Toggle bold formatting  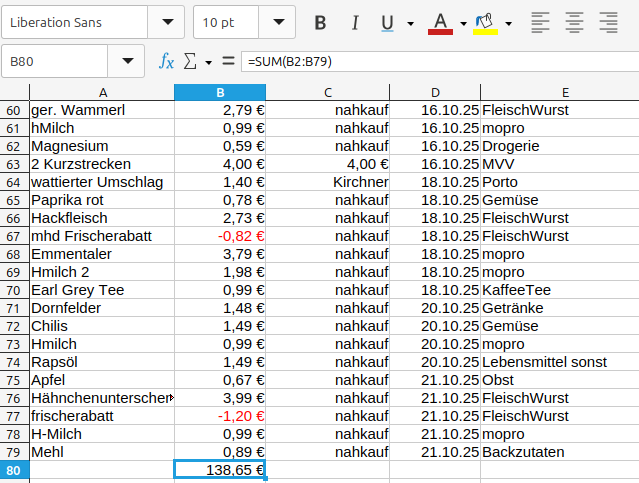coord(320,22)
